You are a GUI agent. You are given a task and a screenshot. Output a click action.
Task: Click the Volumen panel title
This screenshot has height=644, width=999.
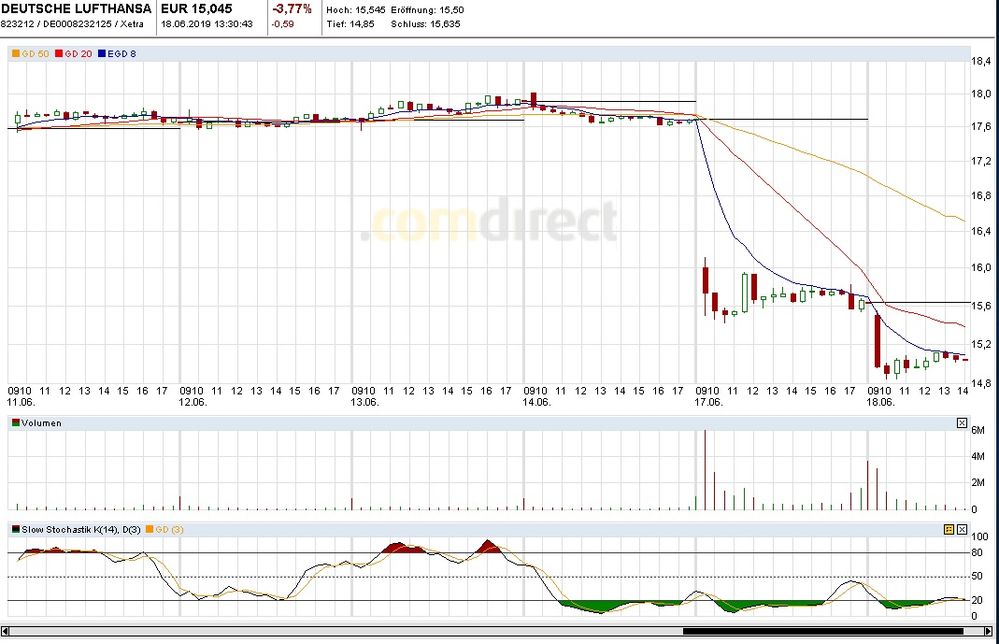point(41,423)
